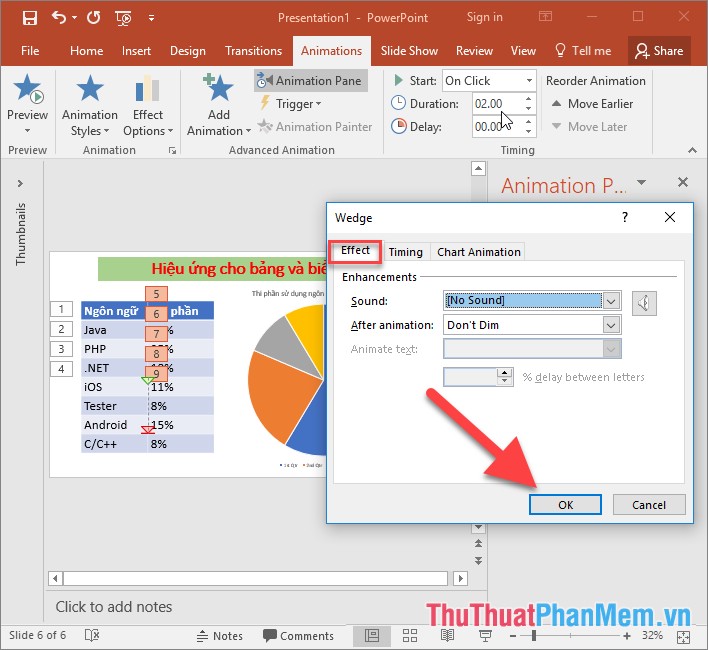
Task: Click horizontal scrollbar left arrow
Action: [55, 578]
